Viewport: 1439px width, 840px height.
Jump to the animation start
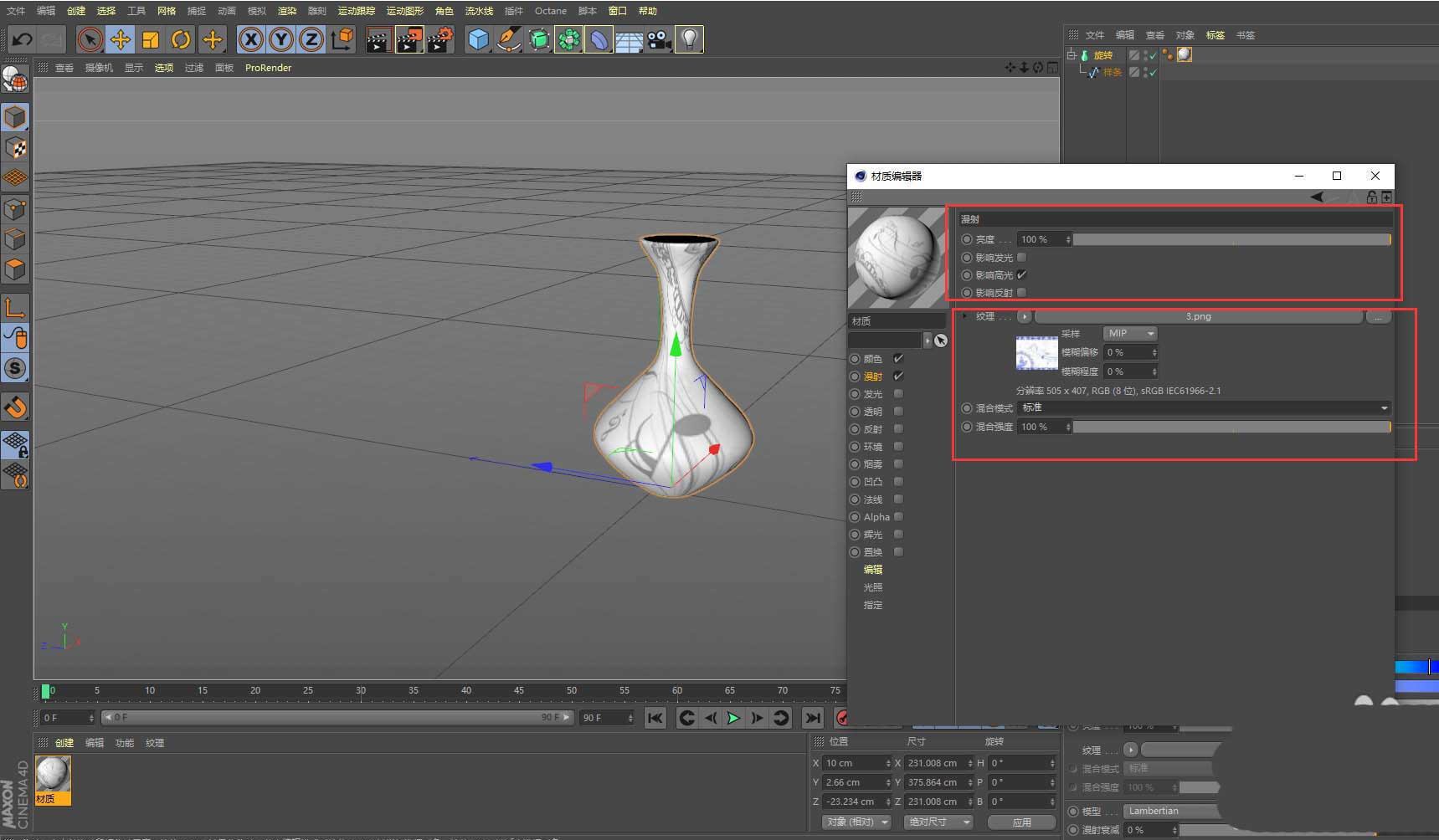click(655, 718)
